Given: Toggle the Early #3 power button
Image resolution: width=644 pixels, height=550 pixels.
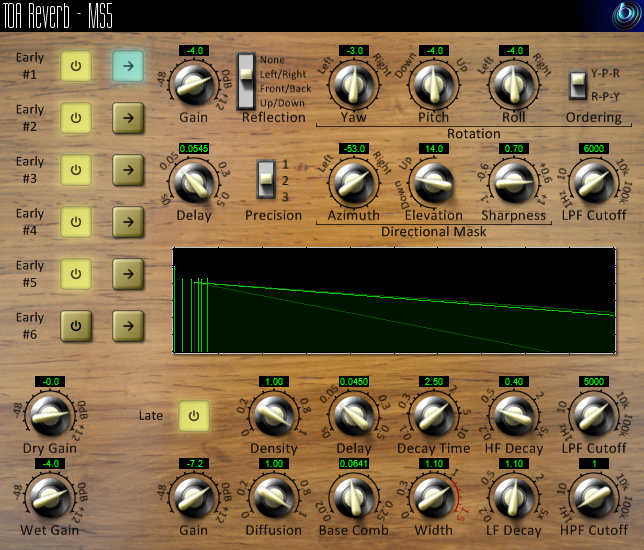Looking at the screenshot, I should click(76, 170).
